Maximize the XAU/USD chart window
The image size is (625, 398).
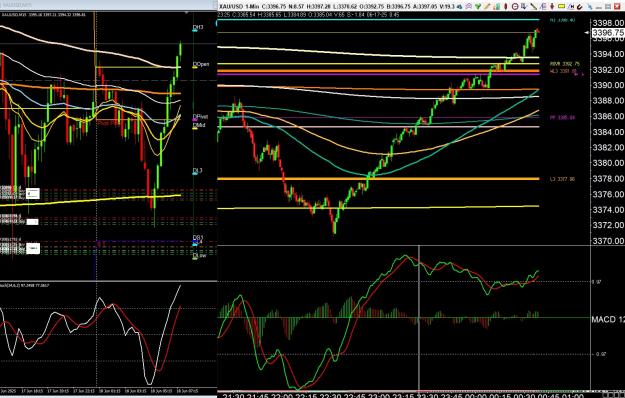[608, 6]
